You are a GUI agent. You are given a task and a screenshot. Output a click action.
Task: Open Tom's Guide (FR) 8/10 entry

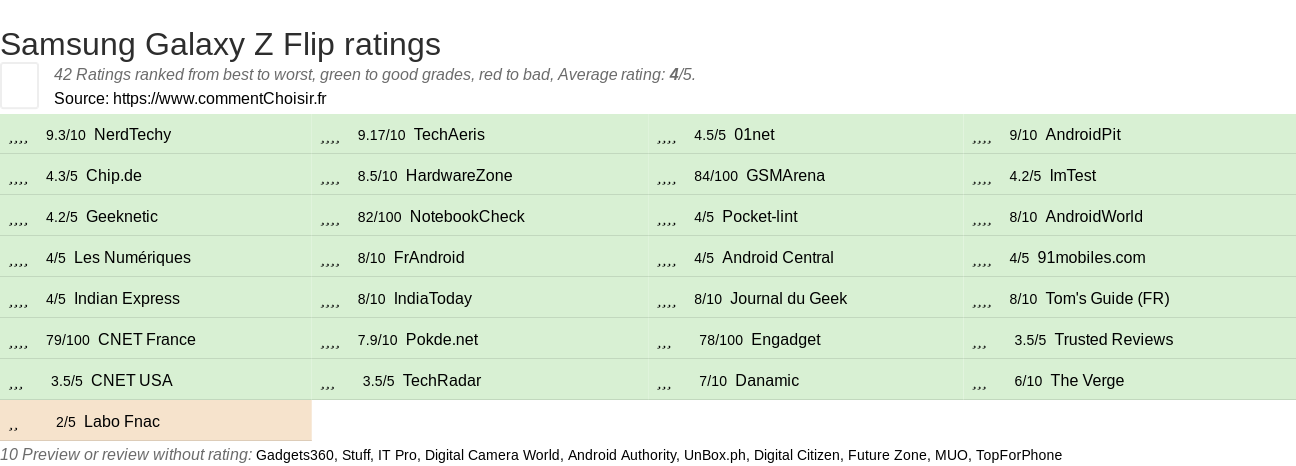click(1130, 299)
